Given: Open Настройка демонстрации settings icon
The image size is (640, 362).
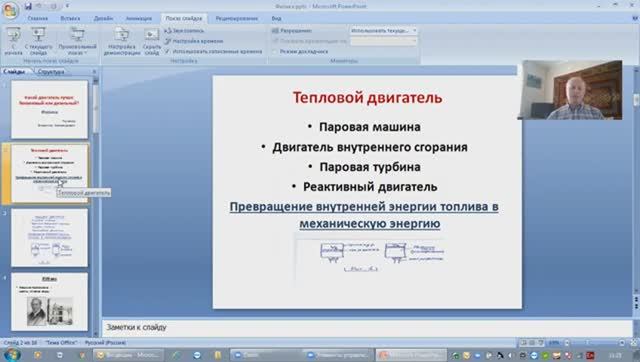Looking at the screenshot, I should [x=122, y=41].
